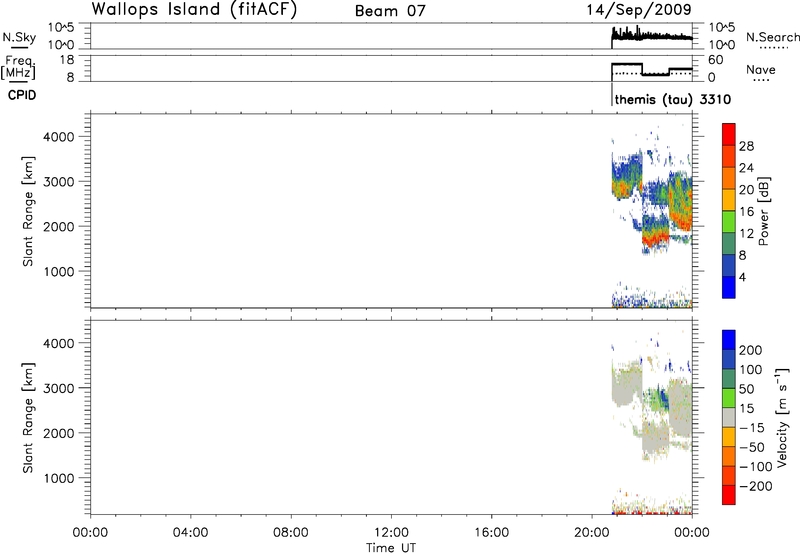Click the '16' label on Power colorbar

click(746, 212)
